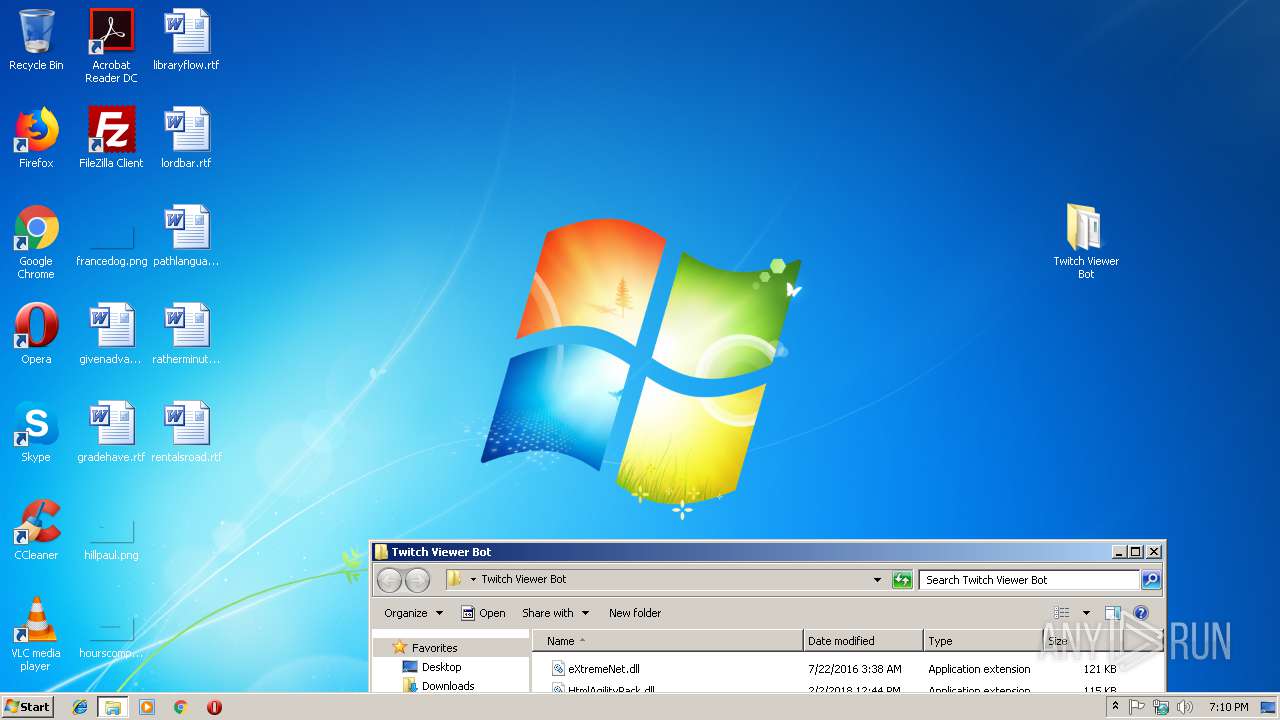Select Twitch Viewer Bot desktop folder
Viewport: 1280px width, 720px height.
pos(1086,242)
